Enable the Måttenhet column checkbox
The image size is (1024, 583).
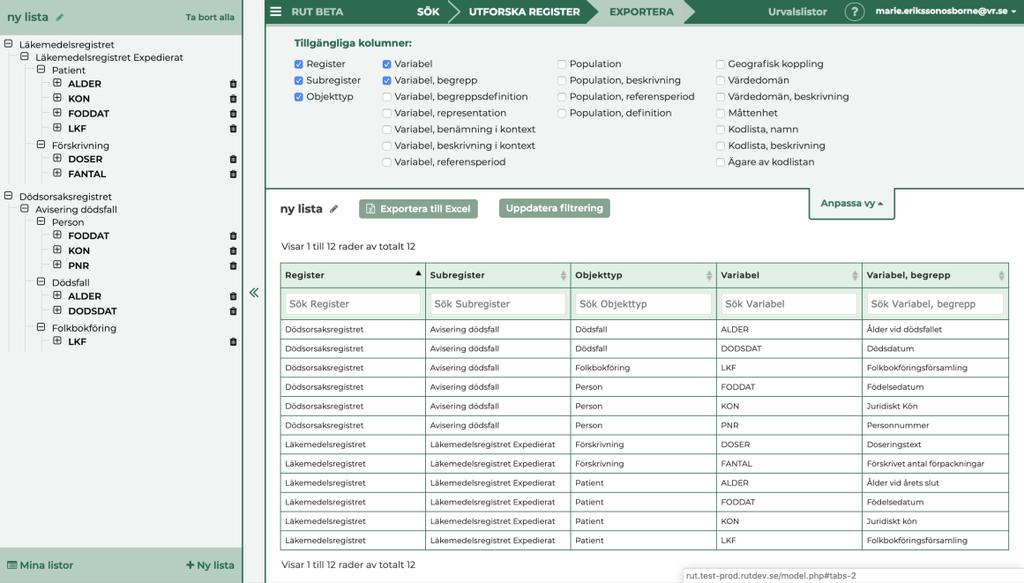click(x=720, y=113)
